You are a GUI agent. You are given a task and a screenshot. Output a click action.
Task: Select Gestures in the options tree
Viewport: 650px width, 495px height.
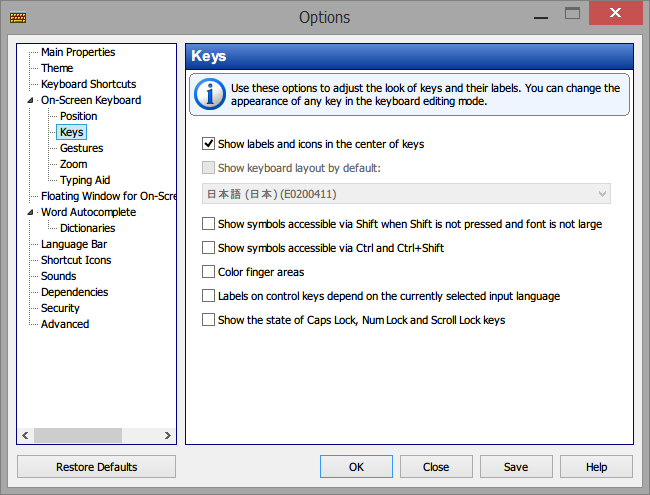tap(81, 148)
